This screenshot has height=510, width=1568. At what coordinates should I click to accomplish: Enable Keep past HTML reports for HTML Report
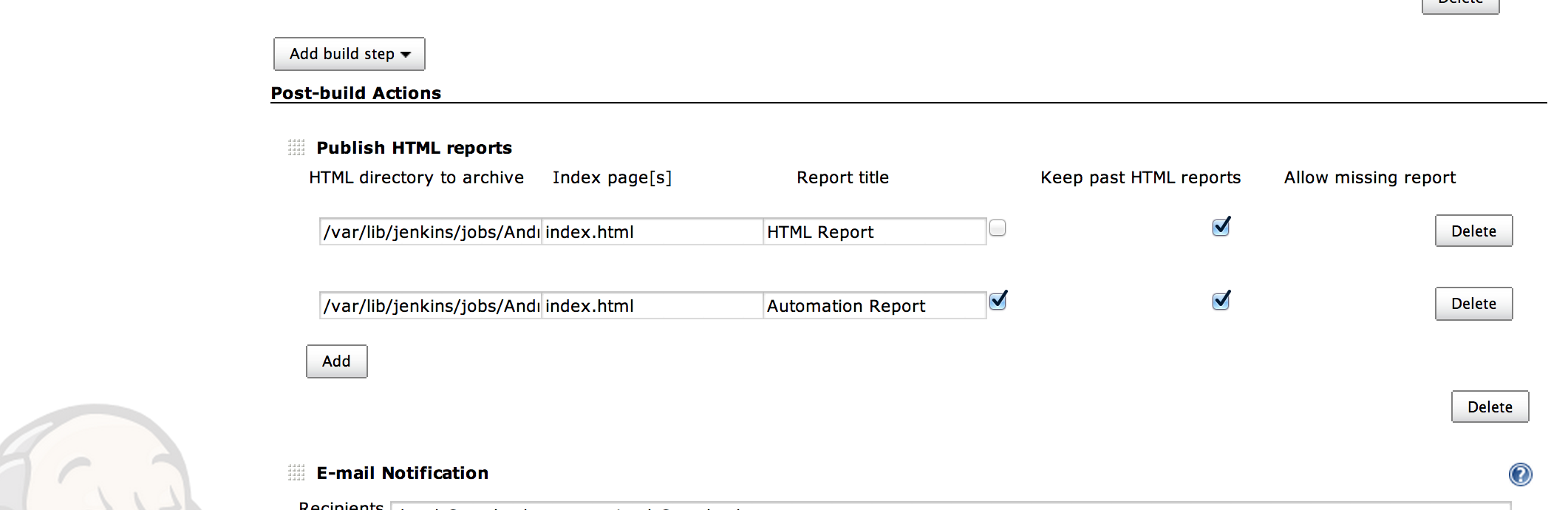[998, 228]
